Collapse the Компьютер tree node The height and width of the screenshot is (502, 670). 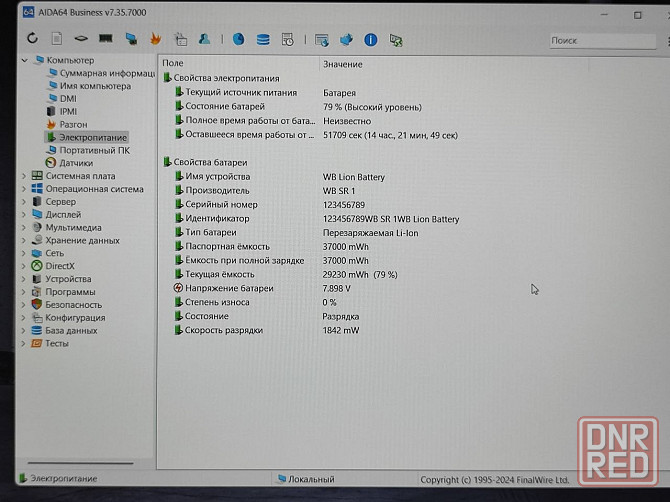pyautogui.click(x=24, y=60)
